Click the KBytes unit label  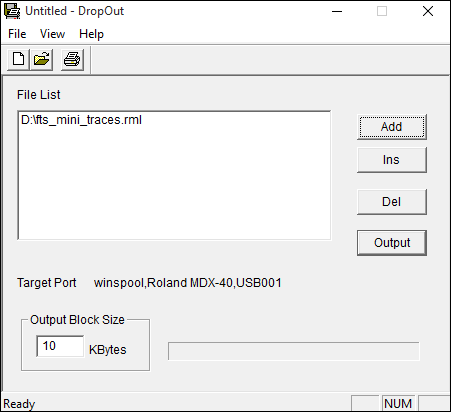pyautogui.click(x=108, y=350)
